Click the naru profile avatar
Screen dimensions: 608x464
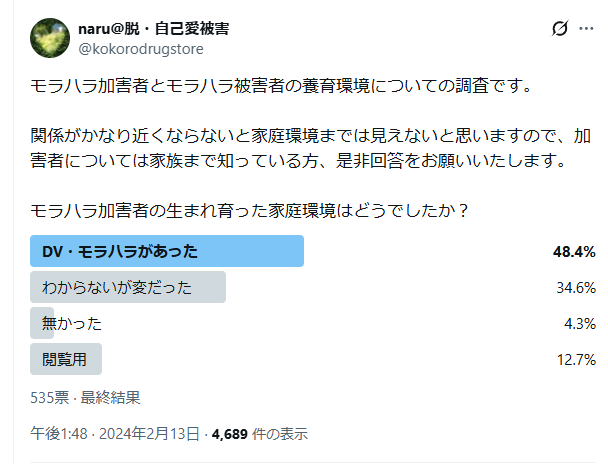50,38
